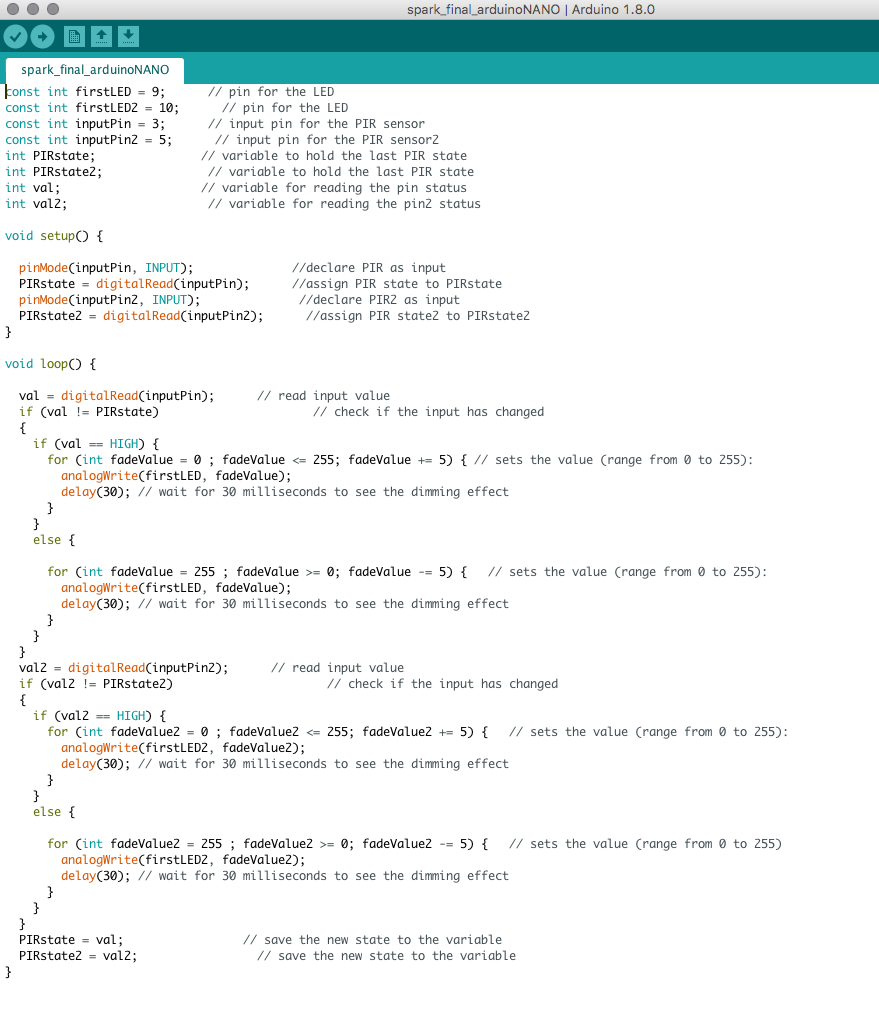Click 'pinMode(inputPin, INPUT)' in setup
The image size is (879, 1011).
coord(105,268)
